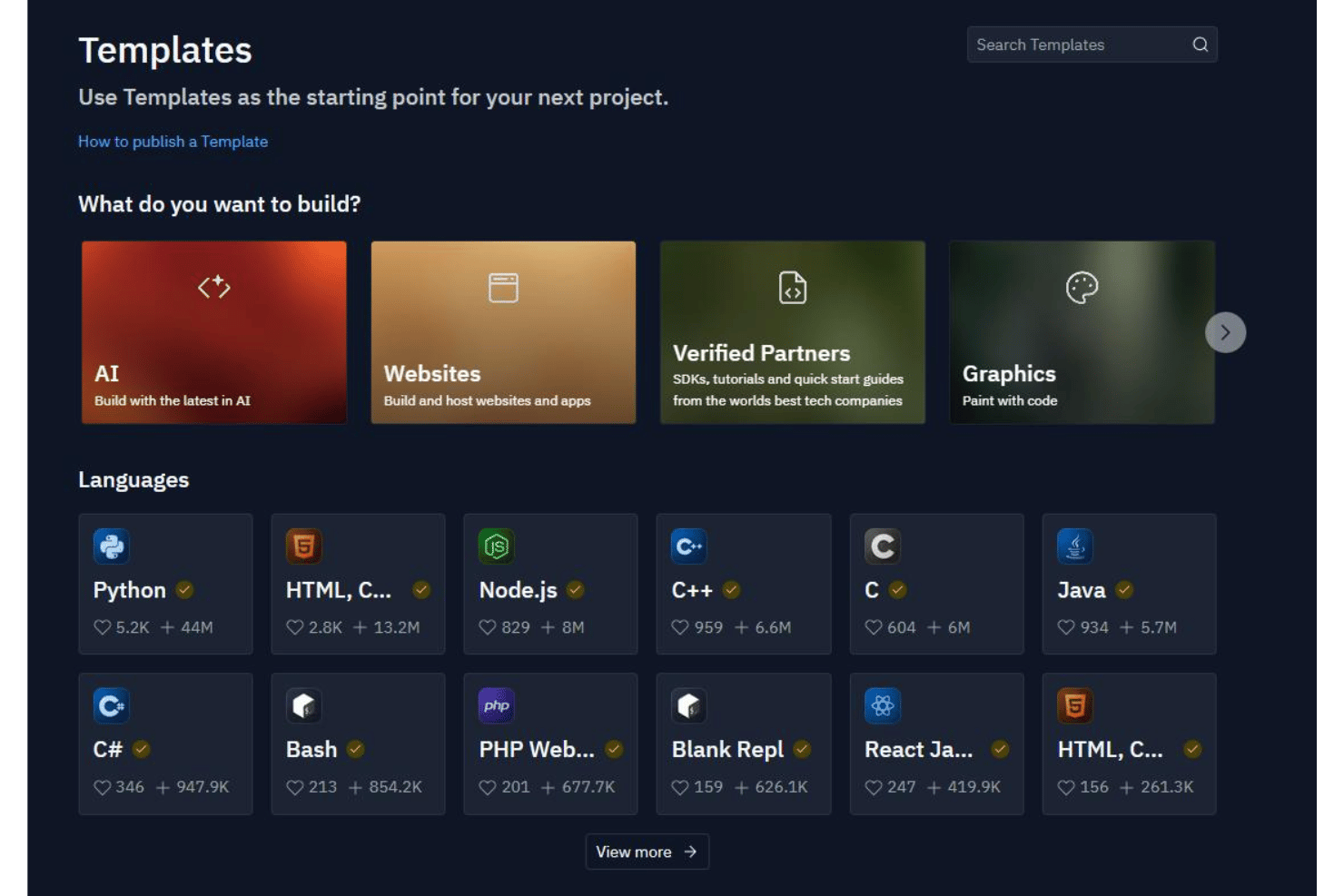Viewport: 1344px width, 896px height.
Task: Like the C++ template via heart icon
Action: tap(680, 627)
